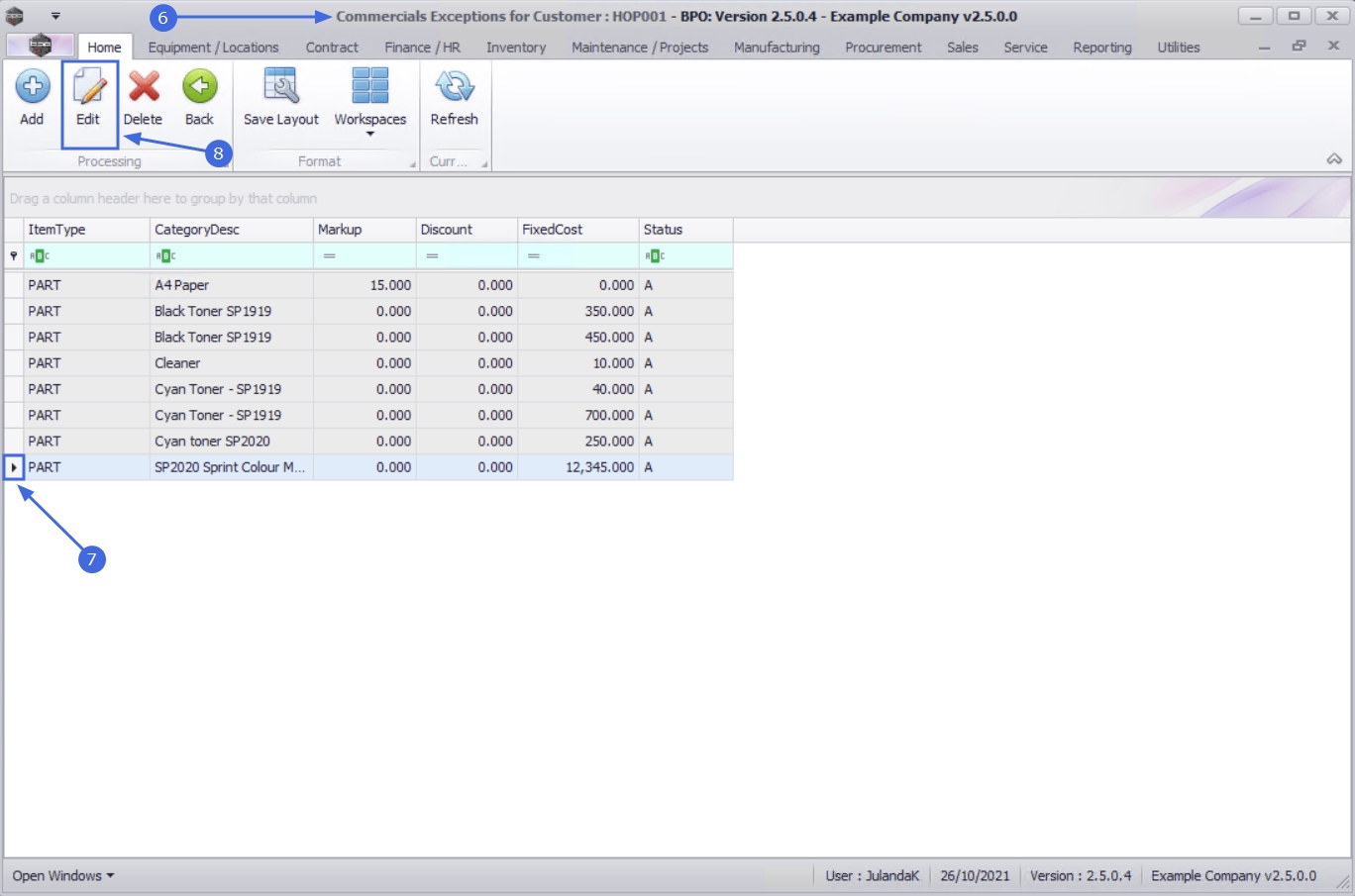The image size is (1355, 896).
Task: Click the red Delete icon
Action: [144, 87]
